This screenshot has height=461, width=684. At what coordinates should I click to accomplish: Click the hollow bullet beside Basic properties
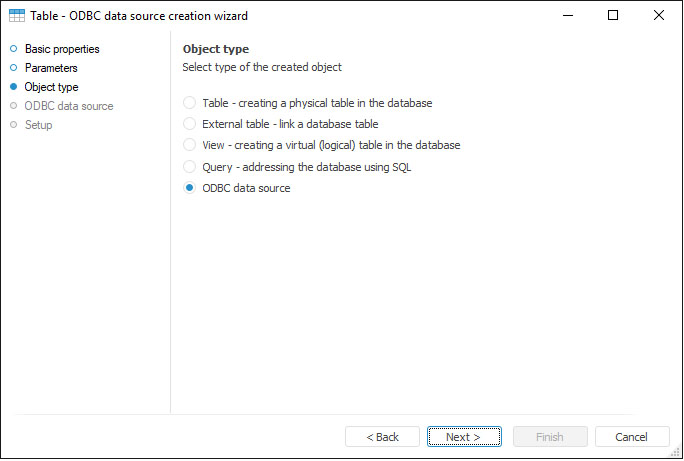(x=13, y=49)
